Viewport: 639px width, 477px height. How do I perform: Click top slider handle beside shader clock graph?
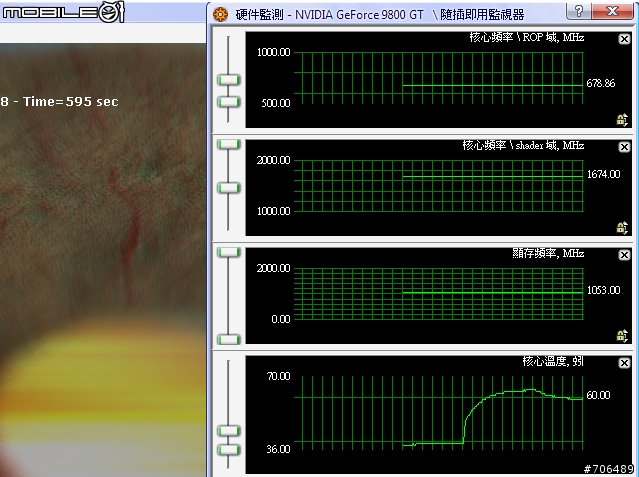click(229, 144)
